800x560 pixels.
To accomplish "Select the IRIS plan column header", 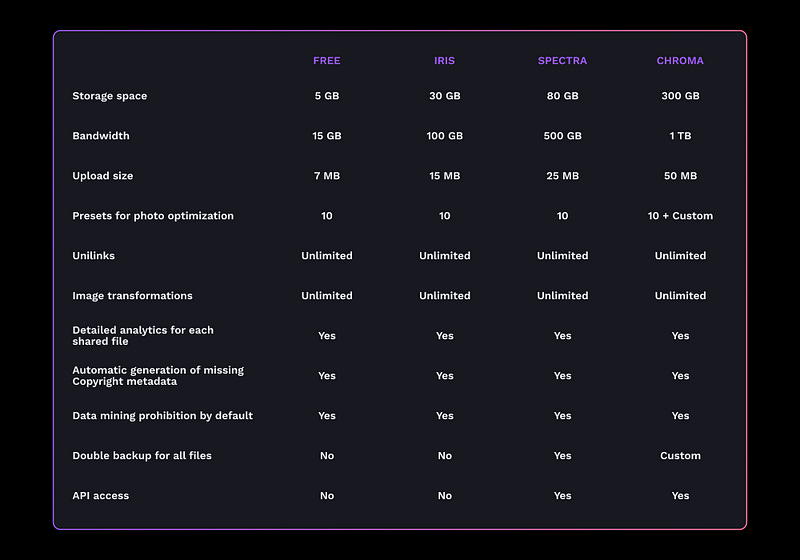I will pyautogui.click(x=444, y=61).
